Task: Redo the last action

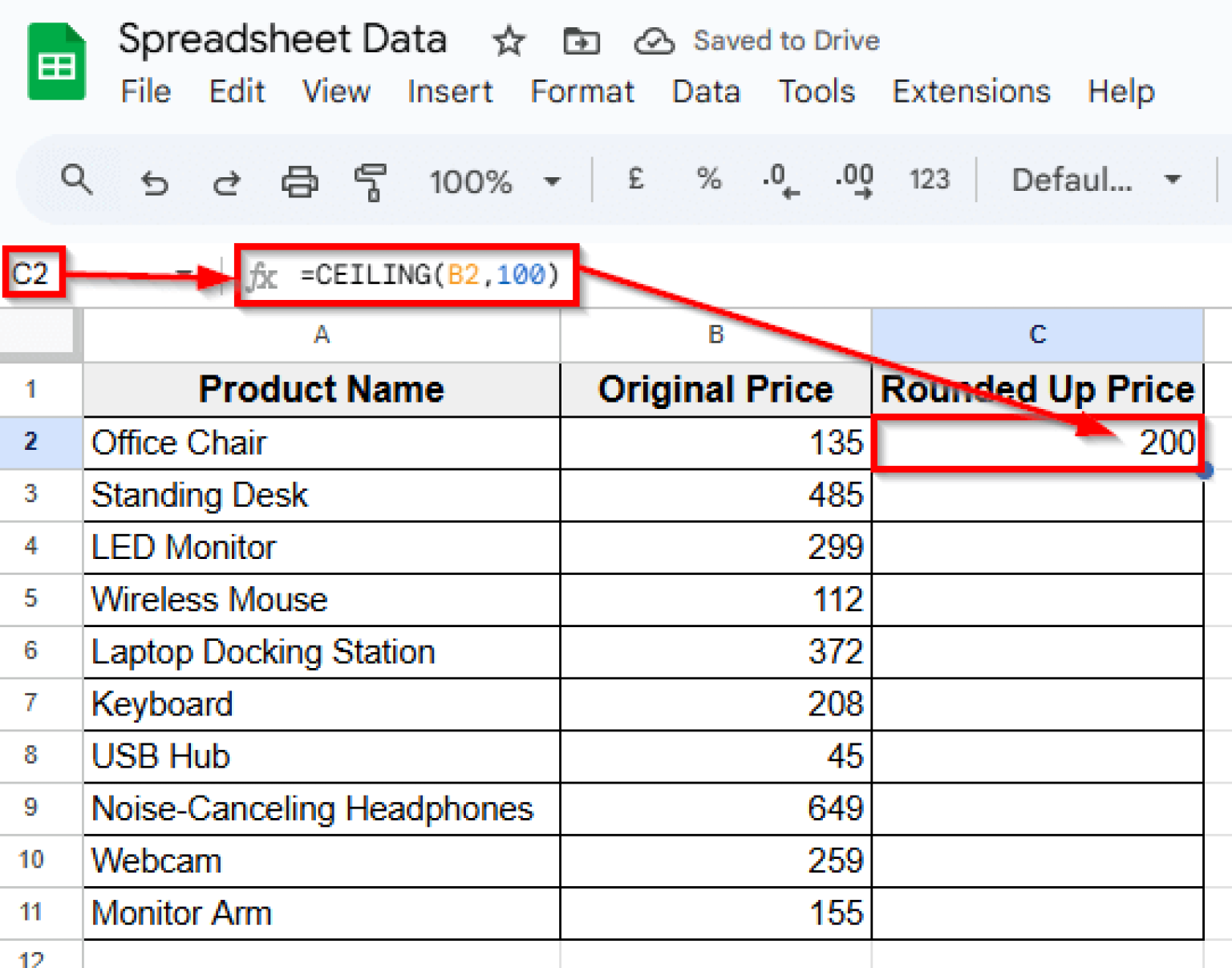Action: coord(226,181)
